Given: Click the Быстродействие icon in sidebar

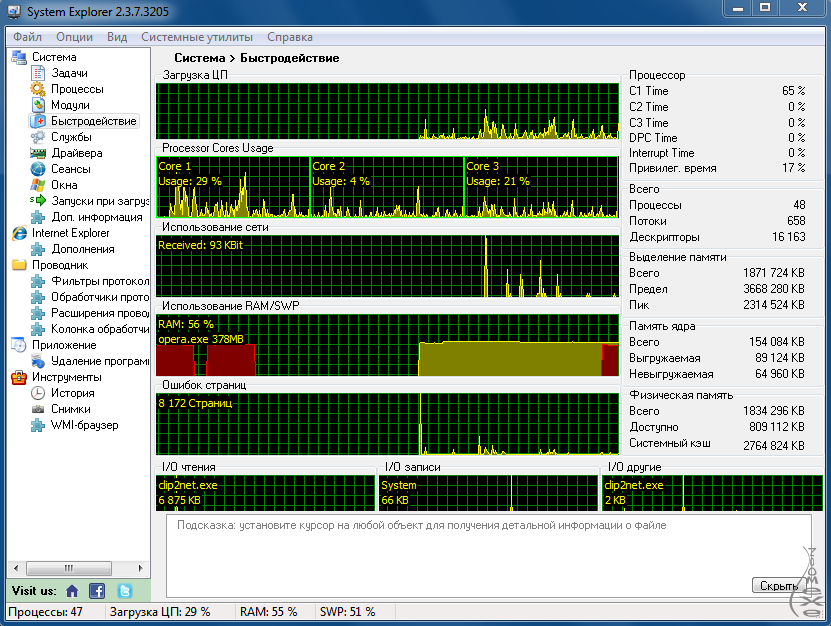Looking at the screenshot, I should (38, 121).
